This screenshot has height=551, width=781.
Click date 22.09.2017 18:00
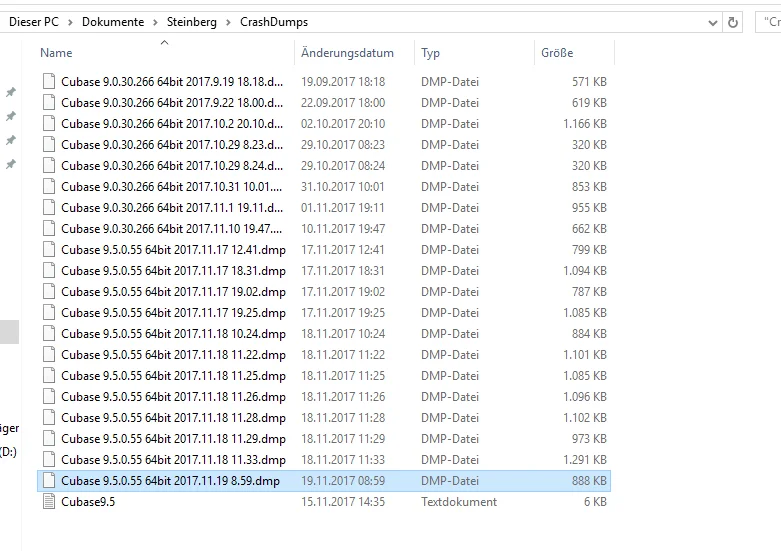(343, 103)
